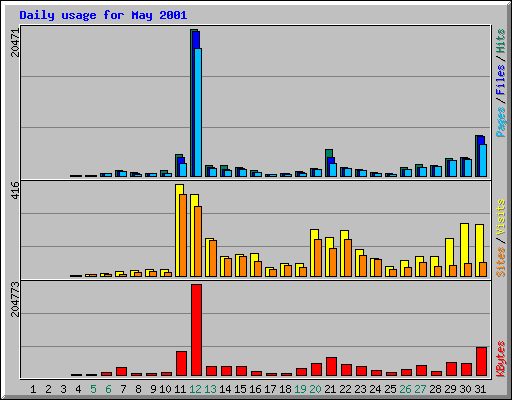Screen dimensions: 512x400
Task: Click the yellow visits bar for day 29
Action: pos(448,257)
